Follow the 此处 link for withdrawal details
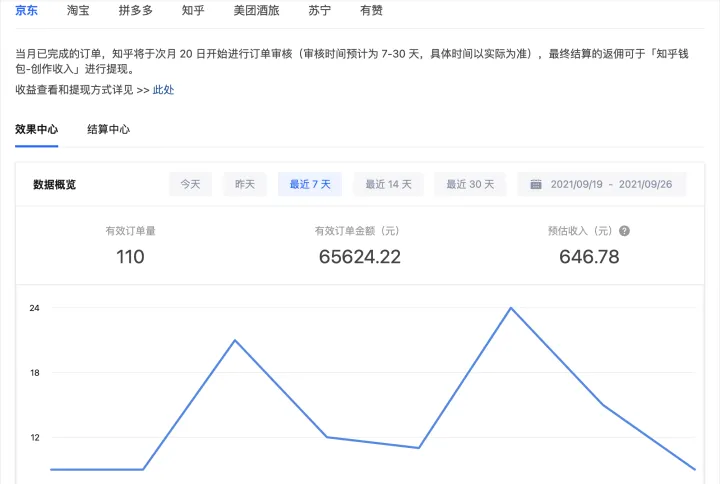720x484 pixels. click(x=163, y=90)
